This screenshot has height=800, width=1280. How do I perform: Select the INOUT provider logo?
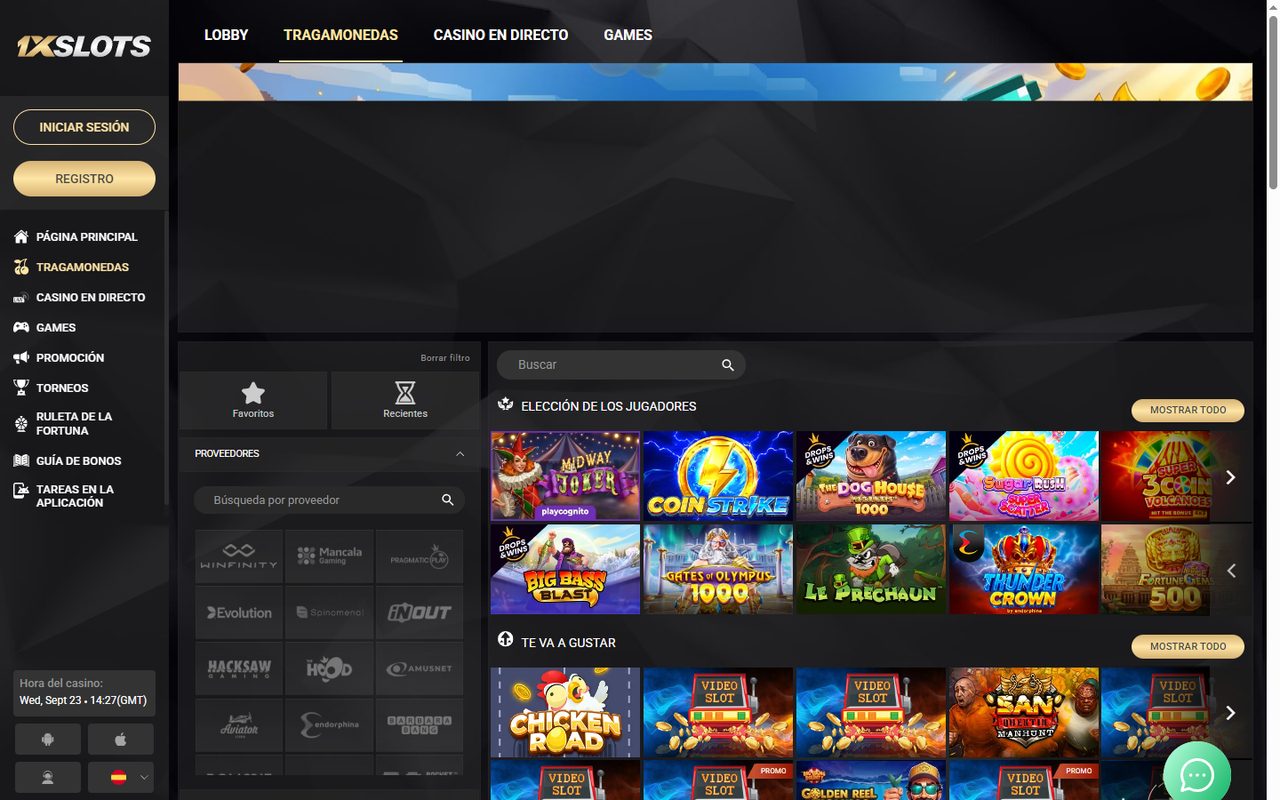419,613
